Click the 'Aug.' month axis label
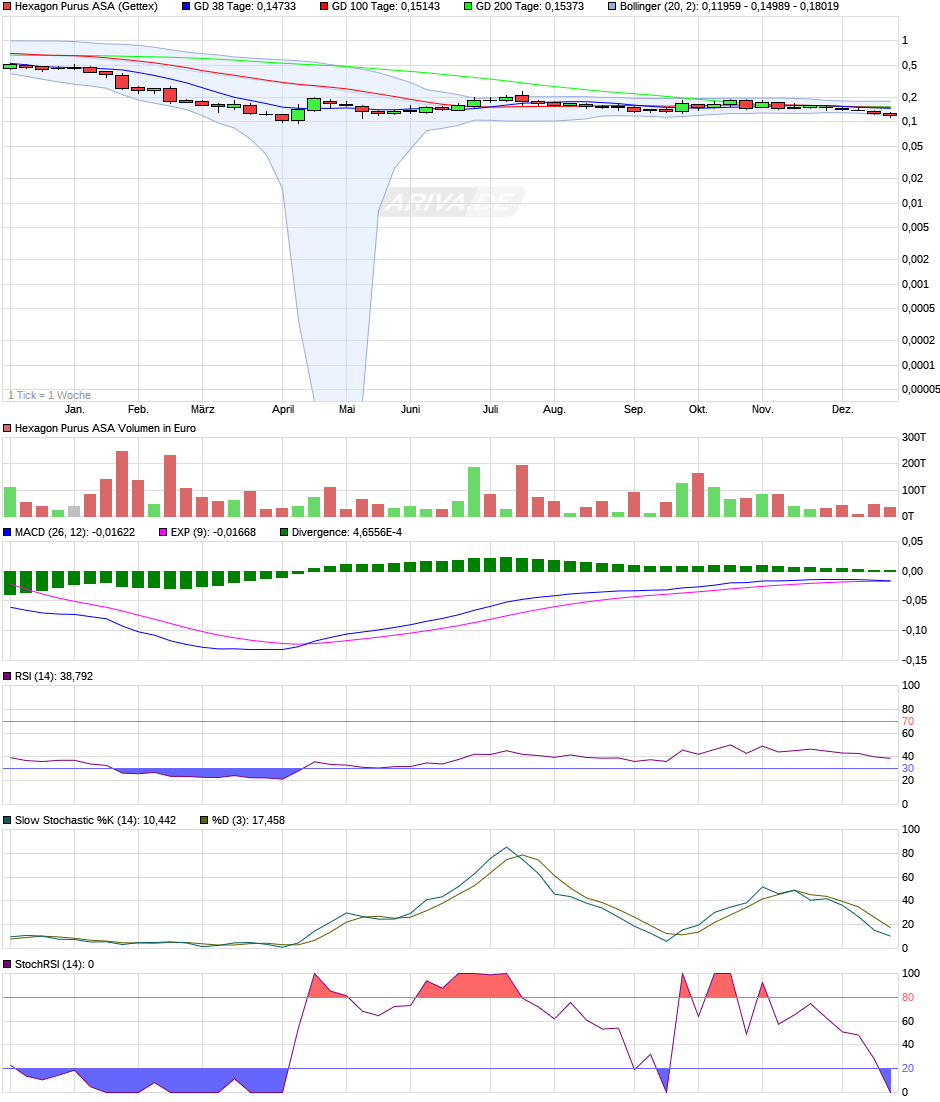 click(x=554, y=409)
